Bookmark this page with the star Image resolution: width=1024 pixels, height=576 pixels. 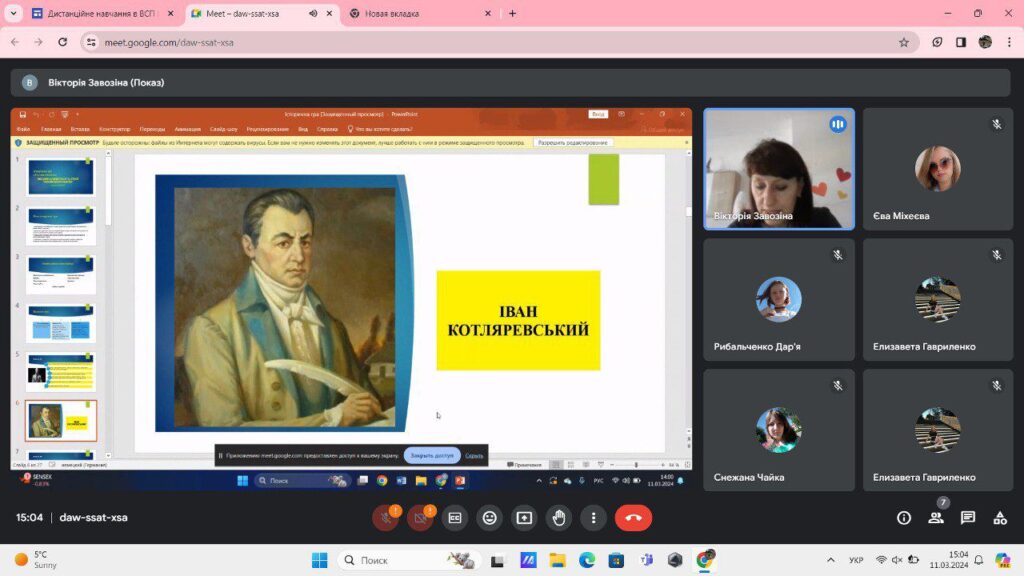point(904,42)
